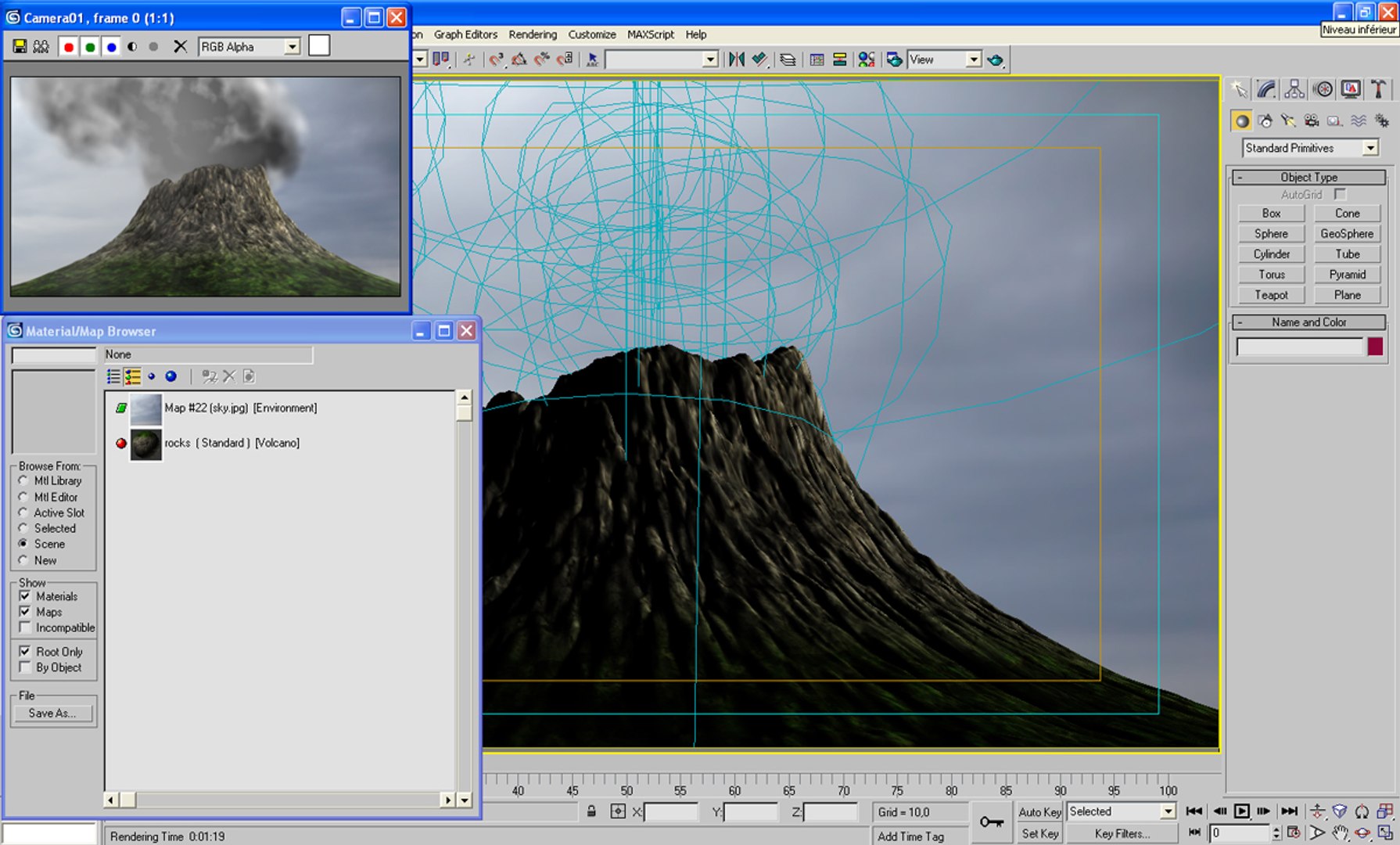1400x845 pixels.
Task: Select the Cameras create category
Action: 1312,120
